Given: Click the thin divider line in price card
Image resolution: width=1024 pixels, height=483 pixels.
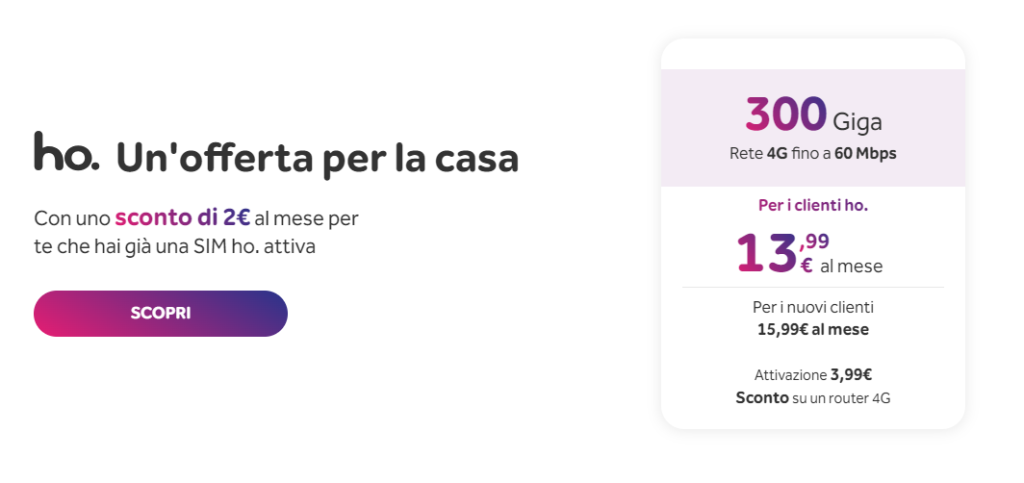Looking at the screenshot, I should pyautogui.click(x=812, y=287).
